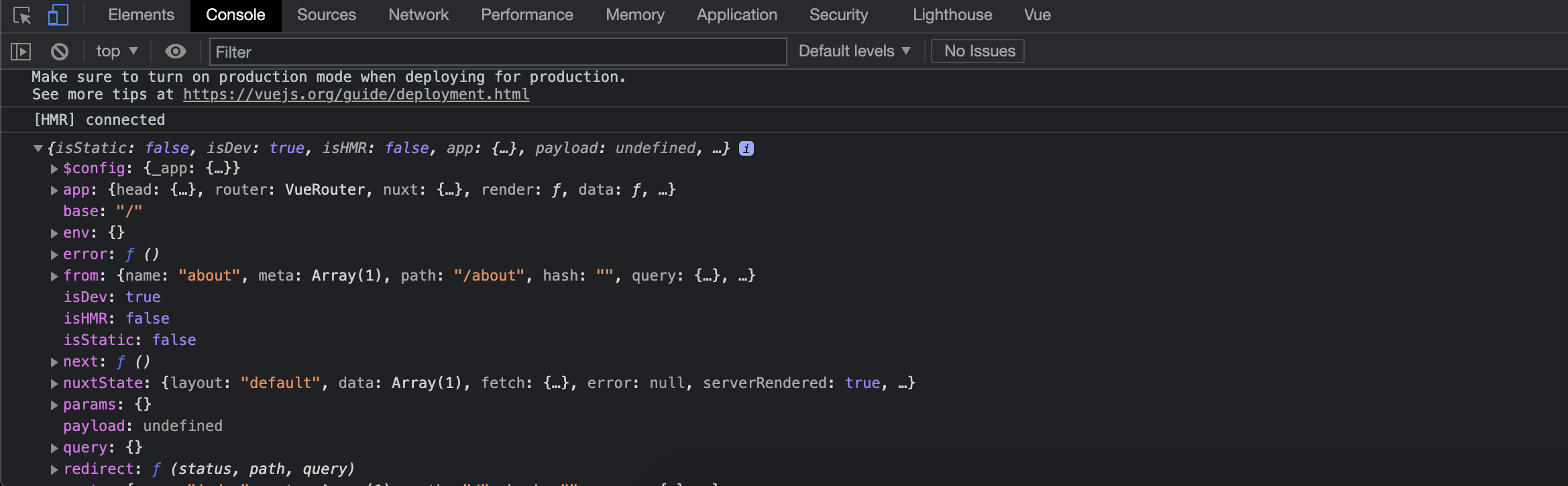This screenshot has height=486, width=1568.
Task: Clear the console with the ban icon
Action: 60,51
